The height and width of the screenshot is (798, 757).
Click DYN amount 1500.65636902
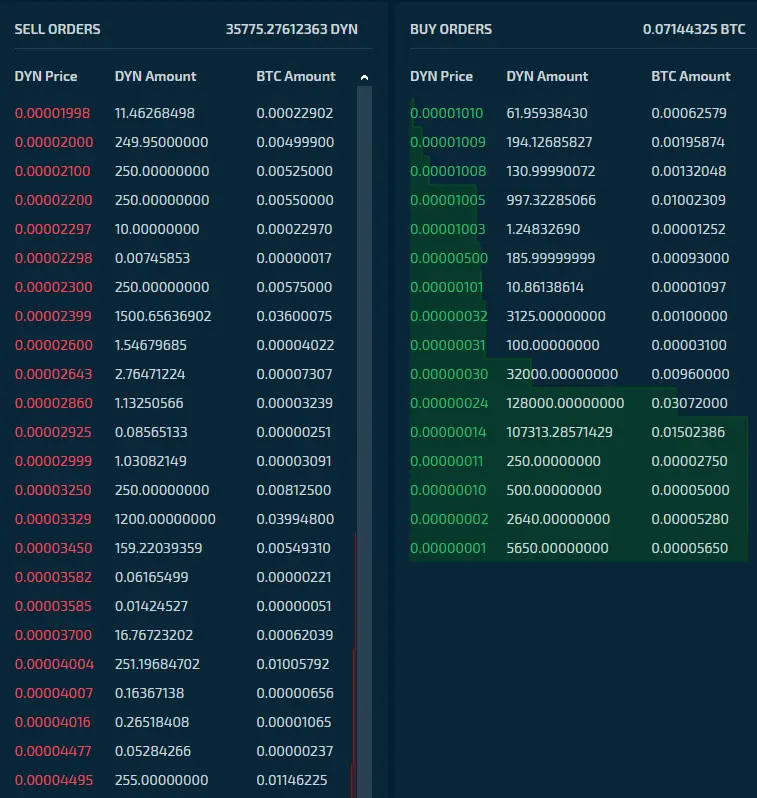(163, 316)
